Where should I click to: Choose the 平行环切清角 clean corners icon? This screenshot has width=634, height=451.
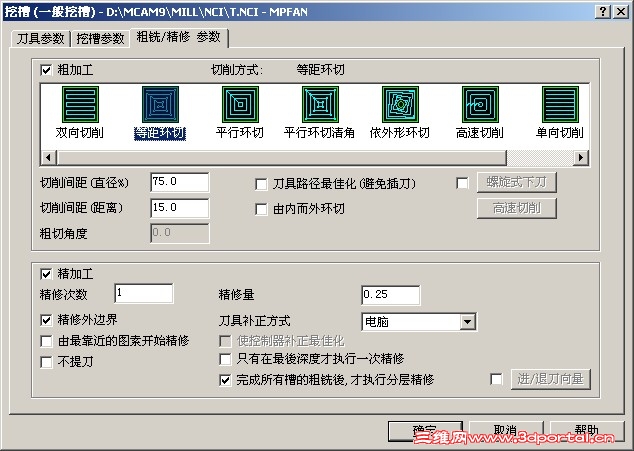tap(320, 104)
